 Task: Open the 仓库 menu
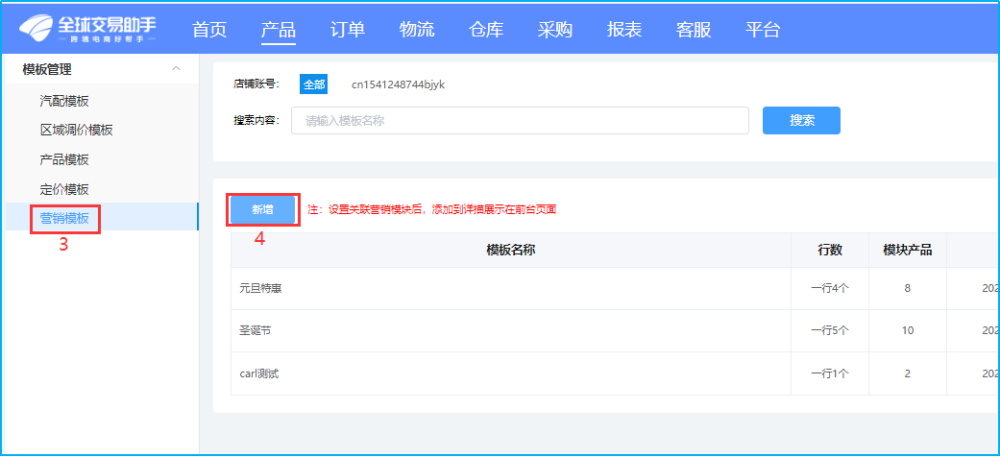tap(486, 30)
